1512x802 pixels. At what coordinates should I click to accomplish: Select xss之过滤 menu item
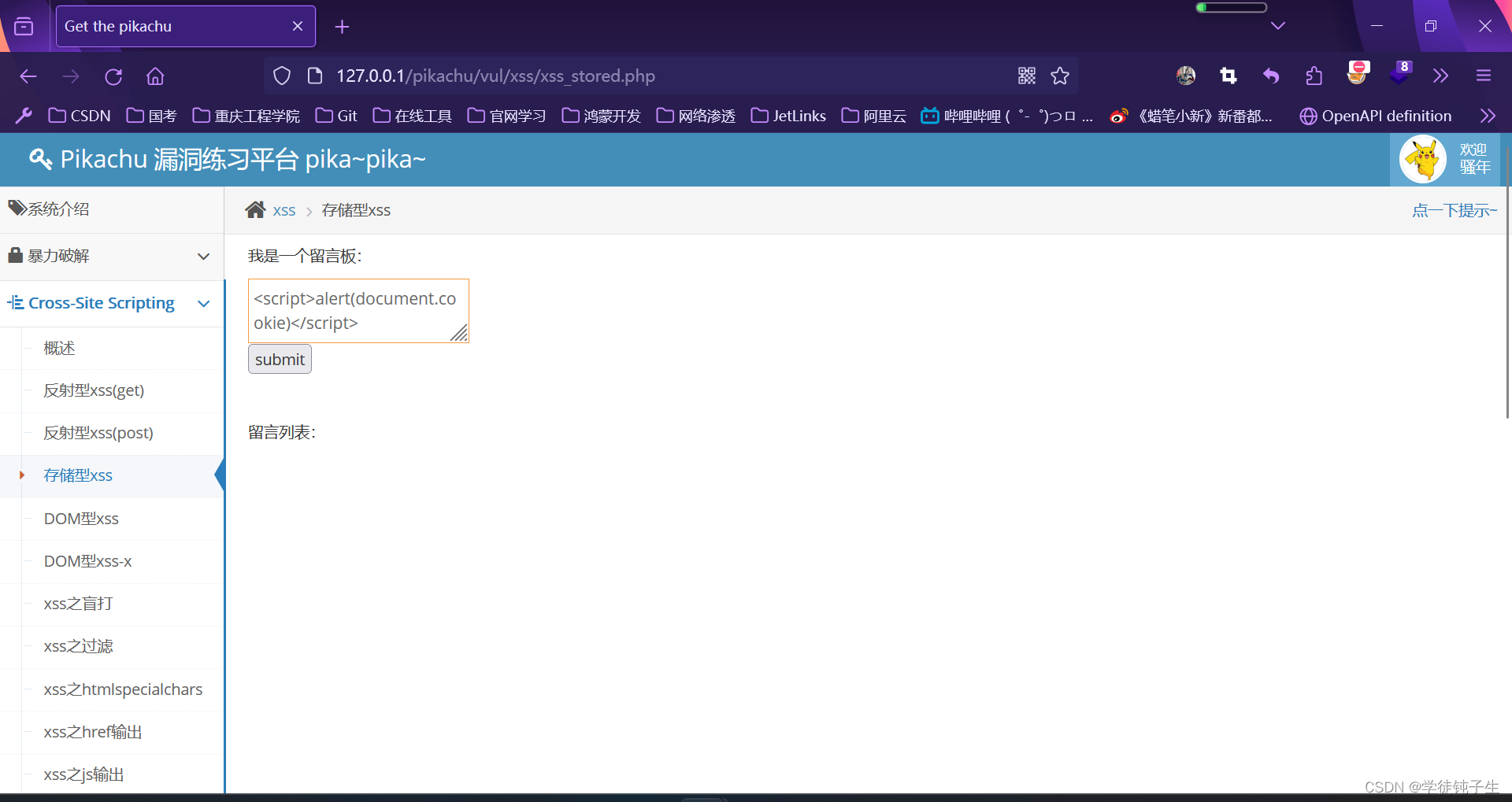[112, 646]
